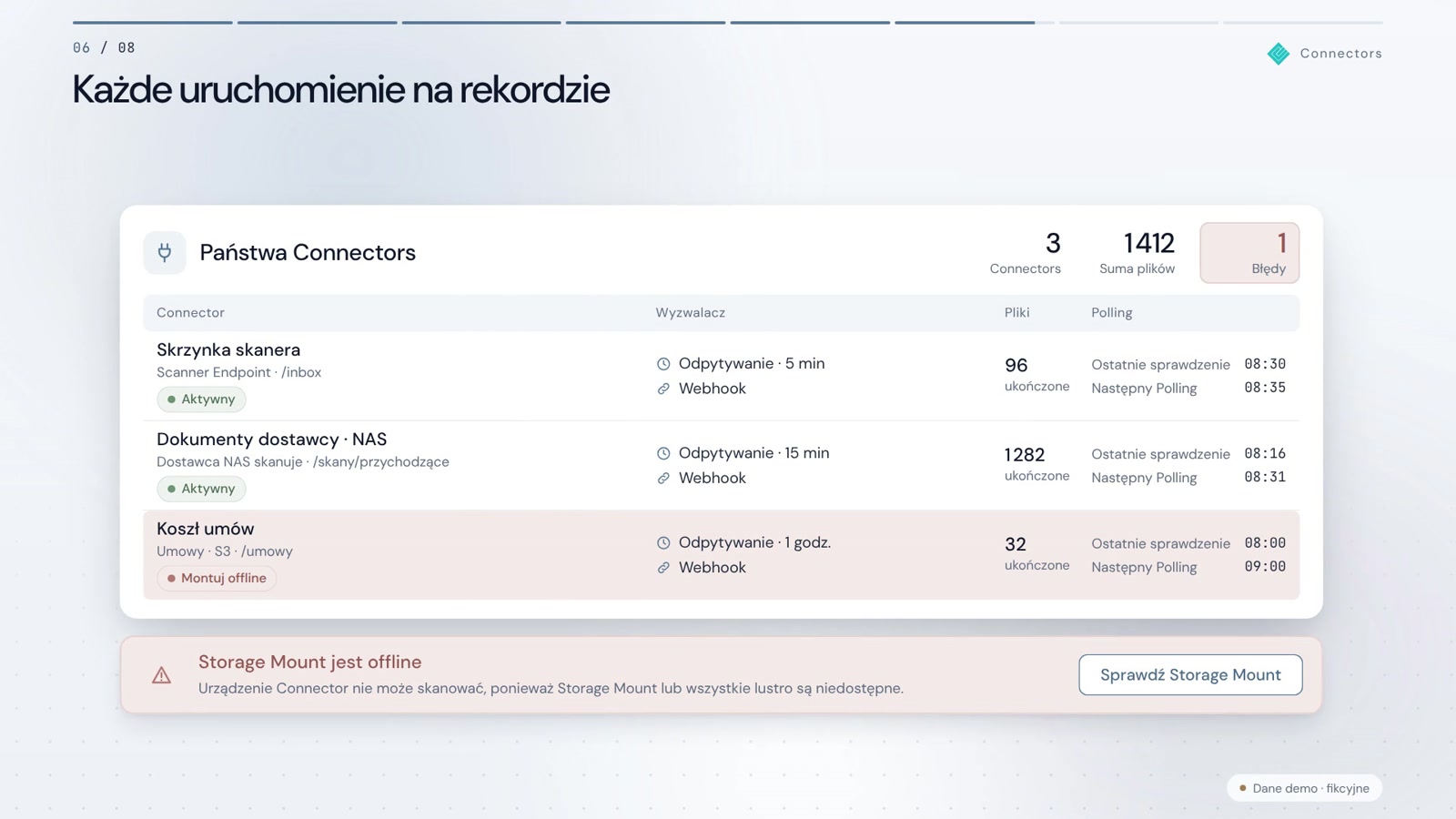Click the 1412 Suma plików total
Image resolution: width=1456 pixels, height=819 pixels.
(x=1137, y=252)
